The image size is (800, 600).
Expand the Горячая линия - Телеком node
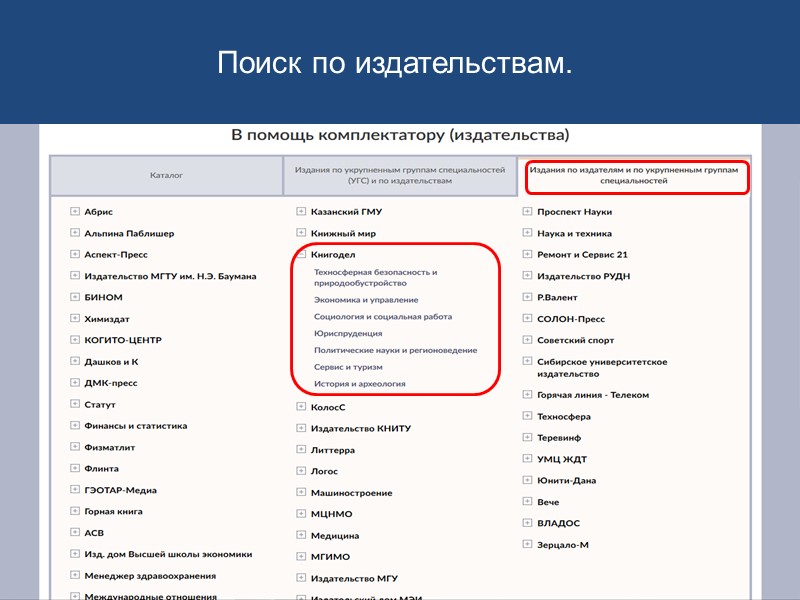click(527, 394)
